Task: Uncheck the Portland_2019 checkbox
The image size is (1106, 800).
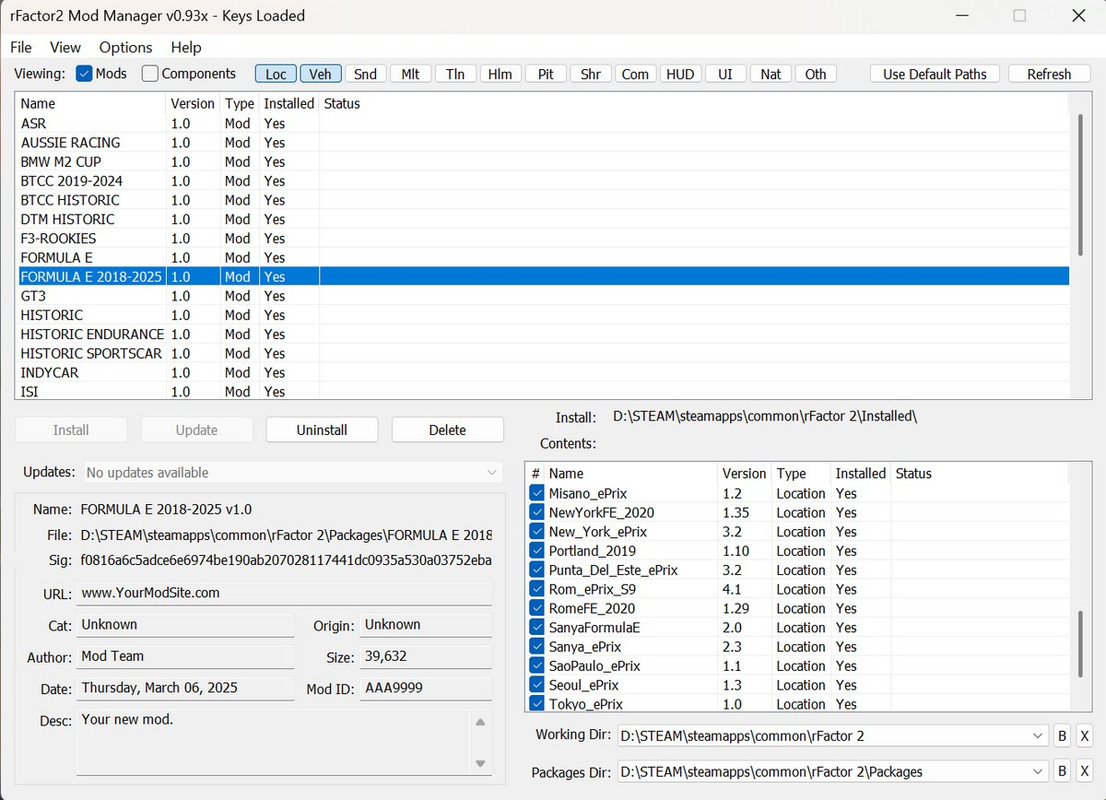Action: pos(537,550)
